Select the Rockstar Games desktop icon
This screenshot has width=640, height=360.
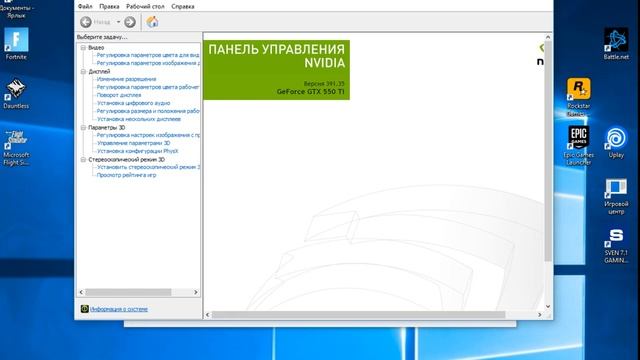click(578, 97)
